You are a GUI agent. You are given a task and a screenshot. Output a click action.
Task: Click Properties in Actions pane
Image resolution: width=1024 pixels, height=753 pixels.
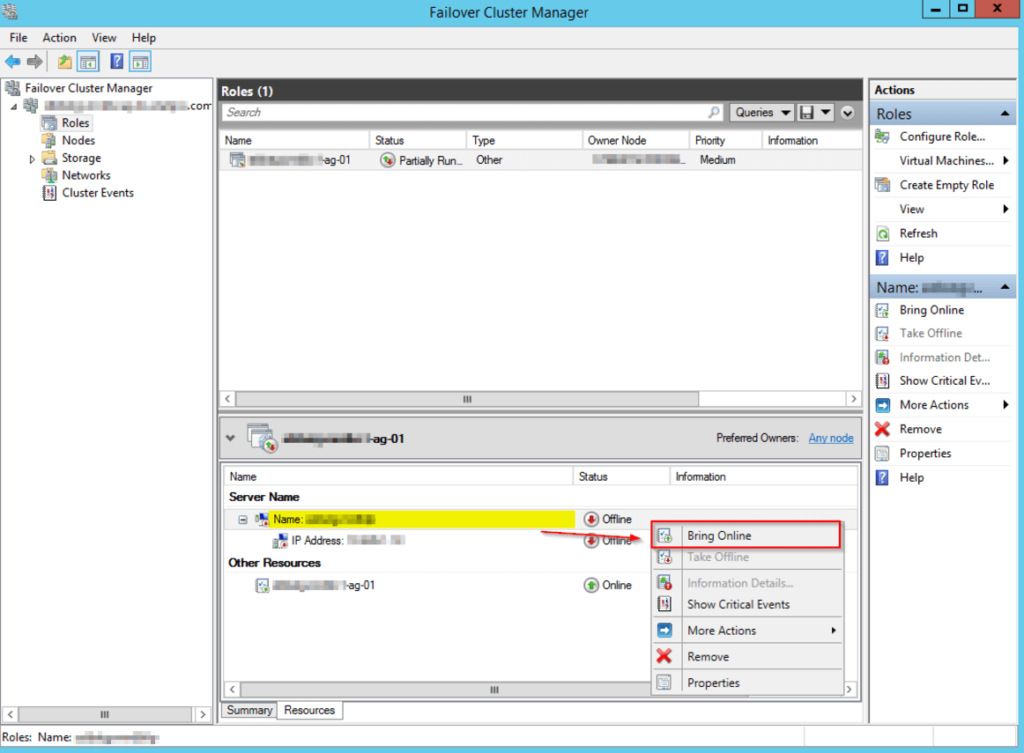coord(925,453)
